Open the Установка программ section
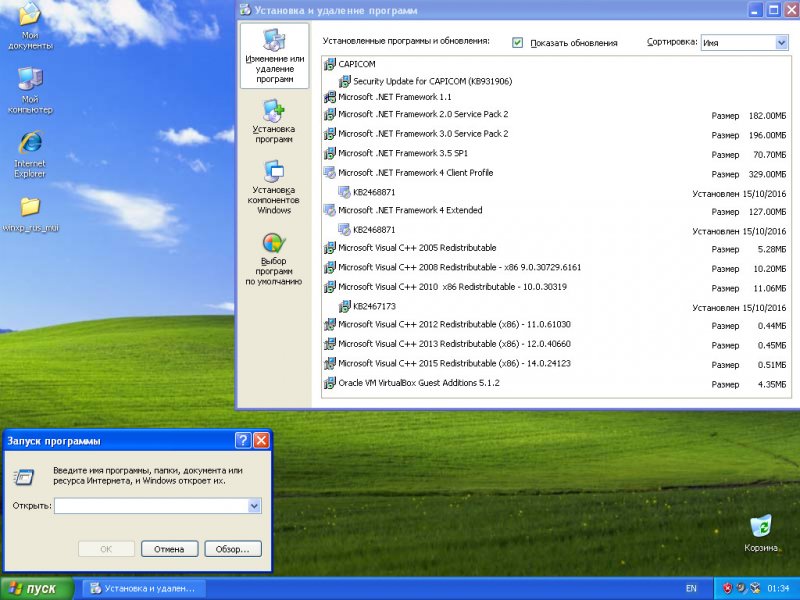 [x=274, y=121]
